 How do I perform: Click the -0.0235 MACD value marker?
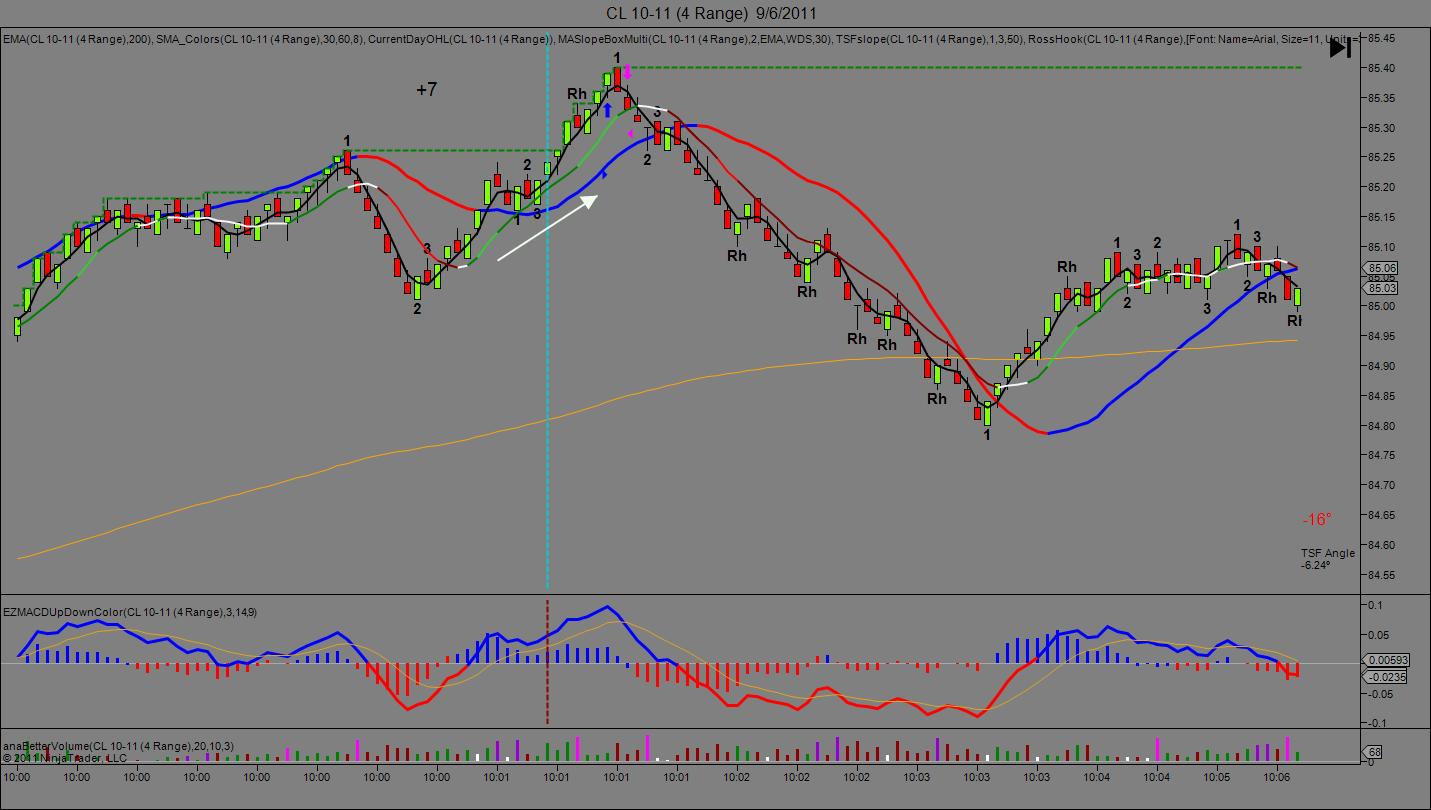point(1386,676)
